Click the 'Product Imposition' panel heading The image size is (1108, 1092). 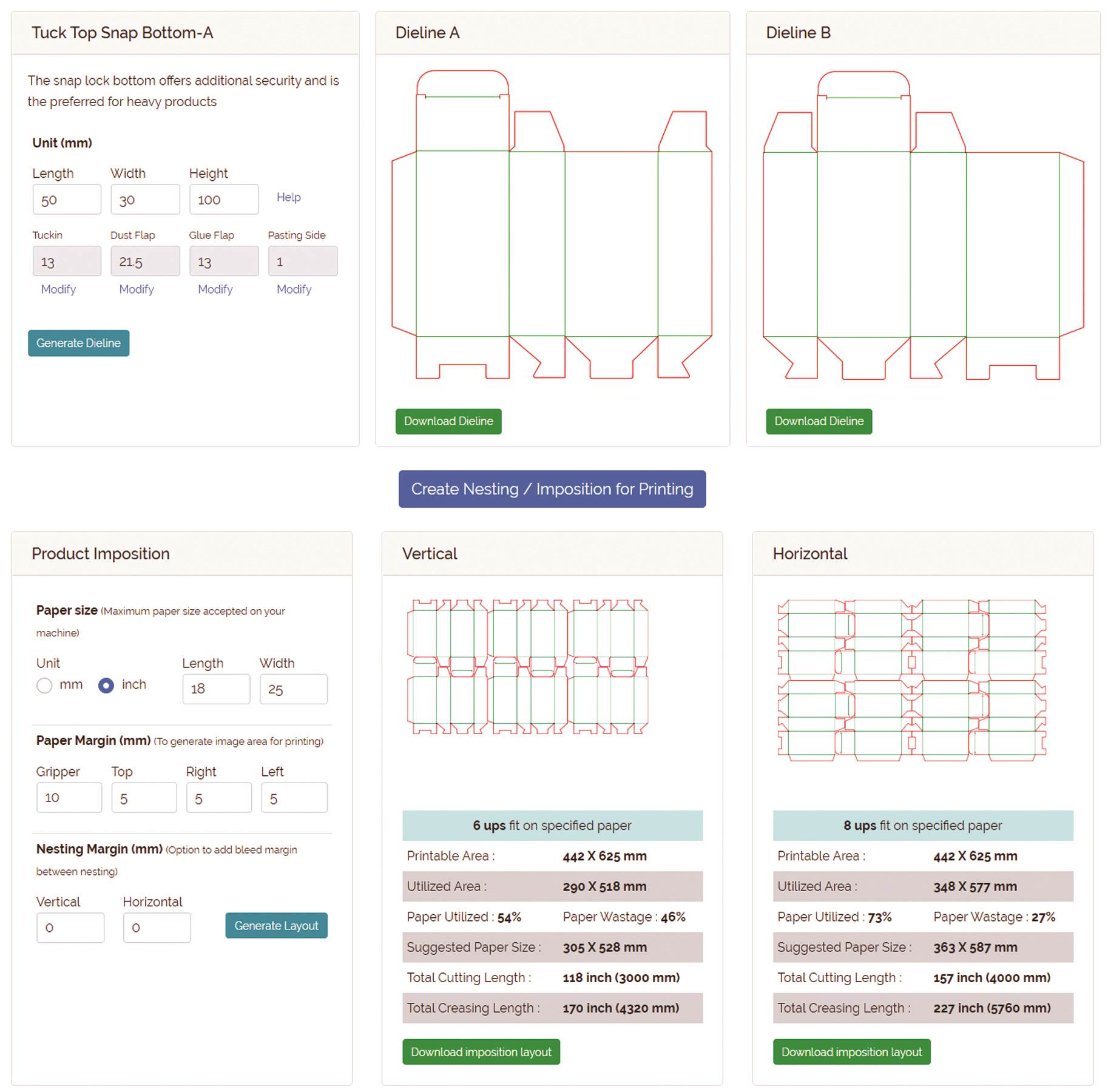pyautogui.click(x=101, y=554)
